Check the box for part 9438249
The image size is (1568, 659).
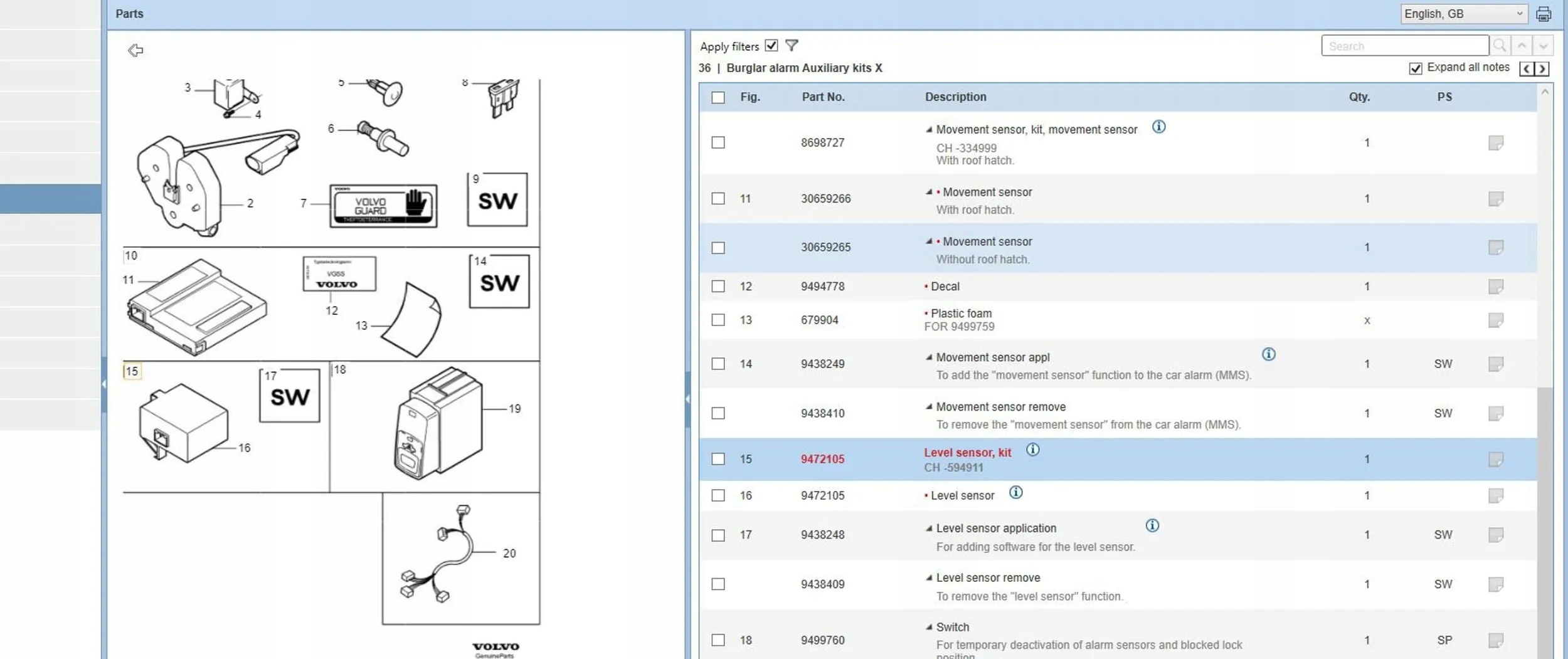tap(718, 364)
